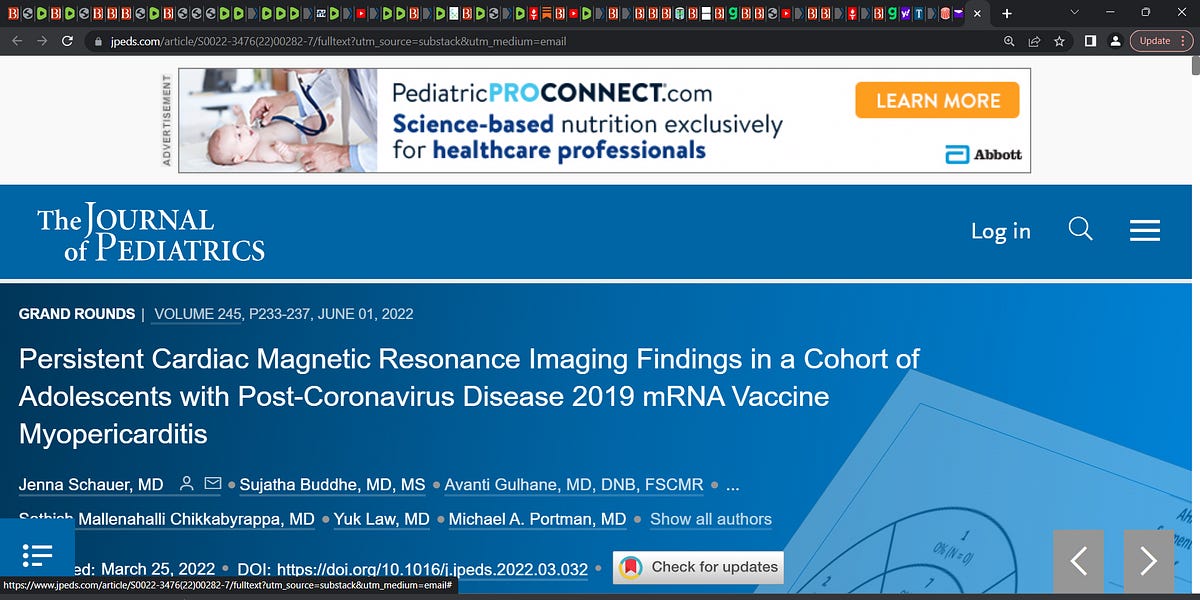Click the author profile person icon beside Jenna Schauer
Screen dimensions: 1200x600
pos(186,483)
